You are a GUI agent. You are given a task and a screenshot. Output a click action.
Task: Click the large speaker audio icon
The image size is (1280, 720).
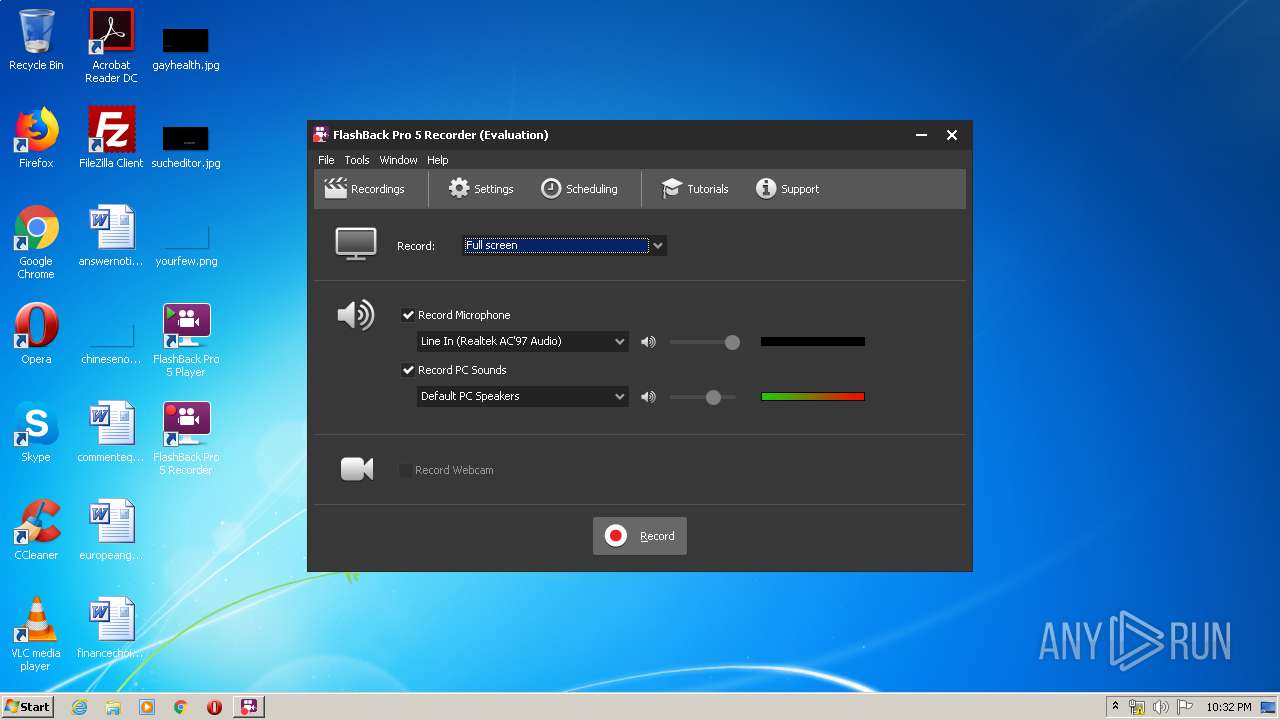click(x=355, y=316)
